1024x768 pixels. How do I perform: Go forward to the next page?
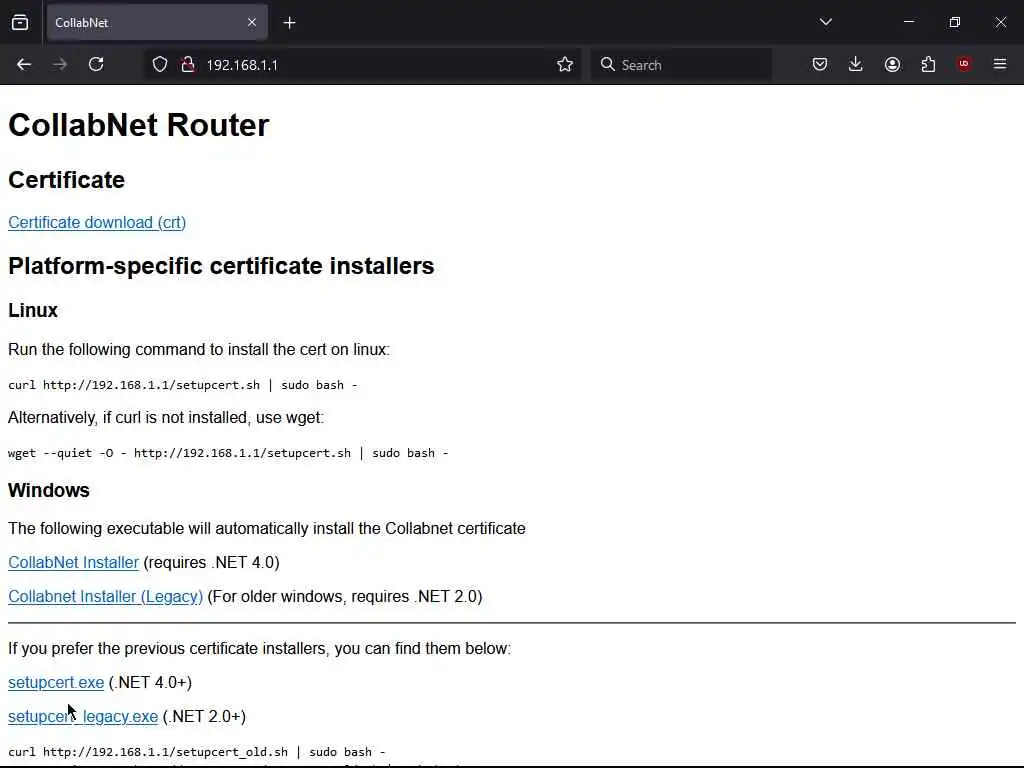point(60,65)
